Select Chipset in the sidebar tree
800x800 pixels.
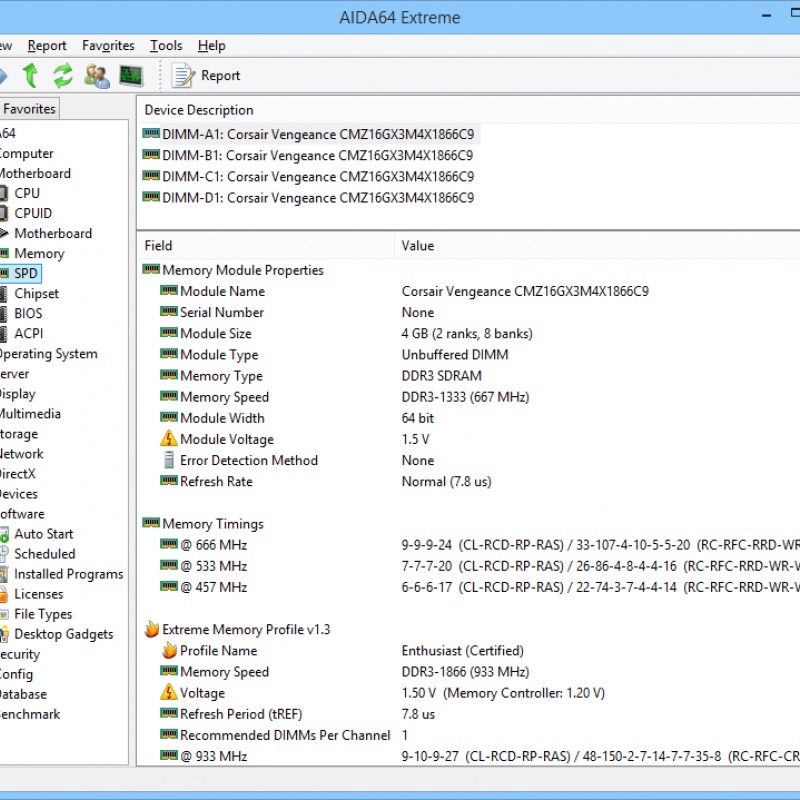pos(36,293)
